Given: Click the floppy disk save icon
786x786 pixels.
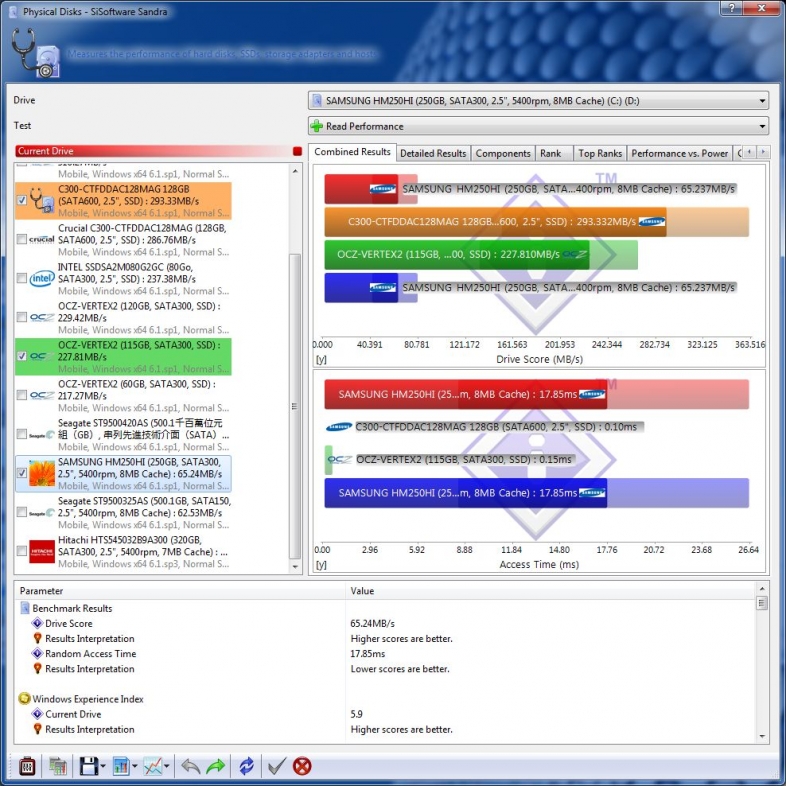Looking at the screenshot, I should (x=89, y=766).
